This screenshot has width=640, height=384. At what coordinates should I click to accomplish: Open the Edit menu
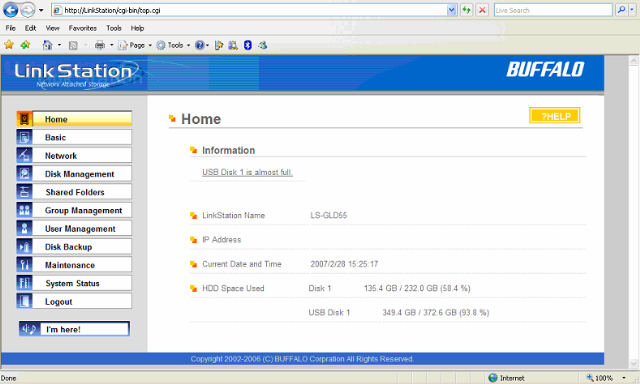click(30, 28)
